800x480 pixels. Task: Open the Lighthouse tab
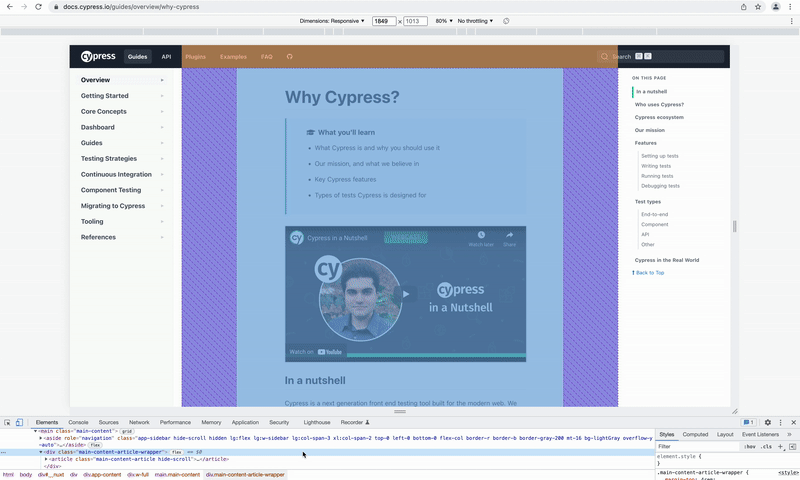point(317,422)
